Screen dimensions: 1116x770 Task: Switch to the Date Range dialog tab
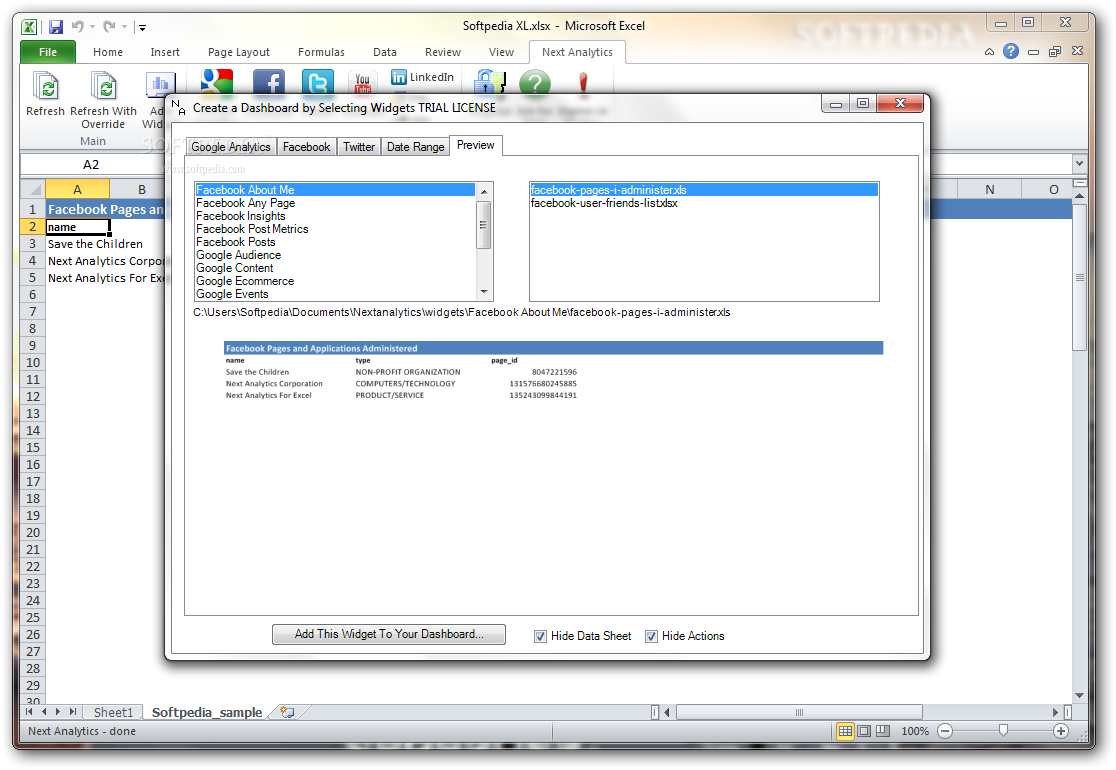coord(415,147)
